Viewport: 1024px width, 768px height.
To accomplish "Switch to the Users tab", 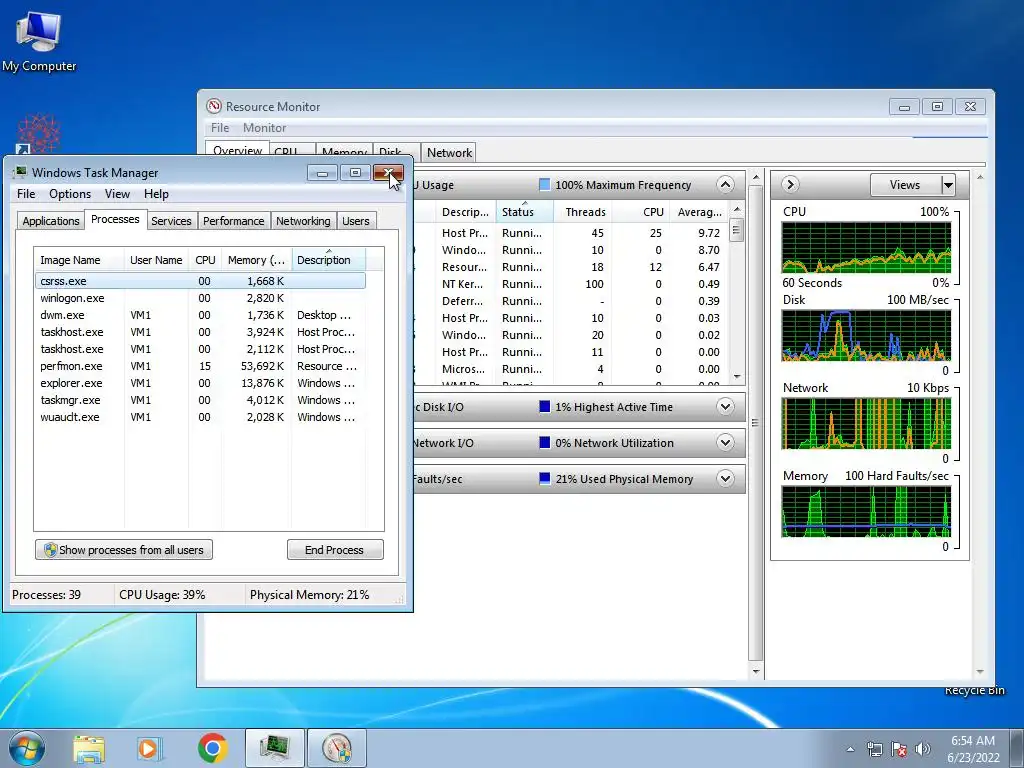I will click(356, 221).
